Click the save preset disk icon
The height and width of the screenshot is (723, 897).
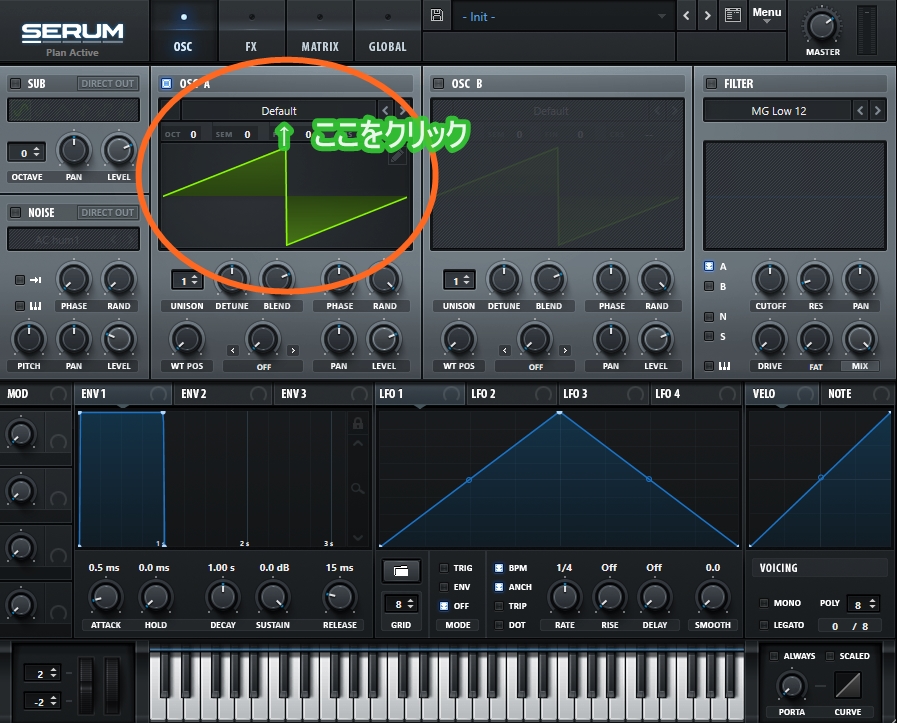[x=437, y=15]
